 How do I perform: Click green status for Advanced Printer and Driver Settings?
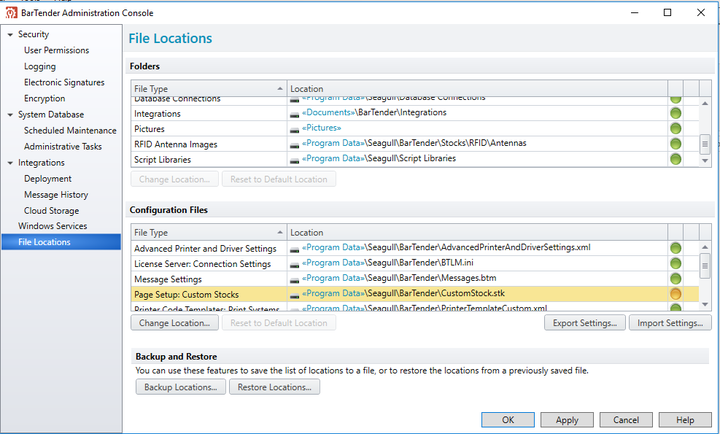(675, 248)
